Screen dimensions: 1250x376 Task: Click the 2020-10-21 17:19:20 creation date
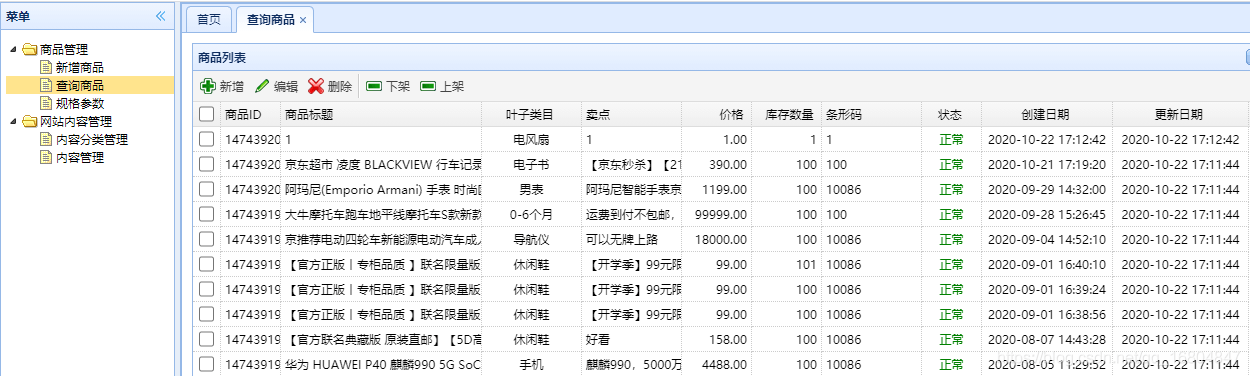[1046, 165]
